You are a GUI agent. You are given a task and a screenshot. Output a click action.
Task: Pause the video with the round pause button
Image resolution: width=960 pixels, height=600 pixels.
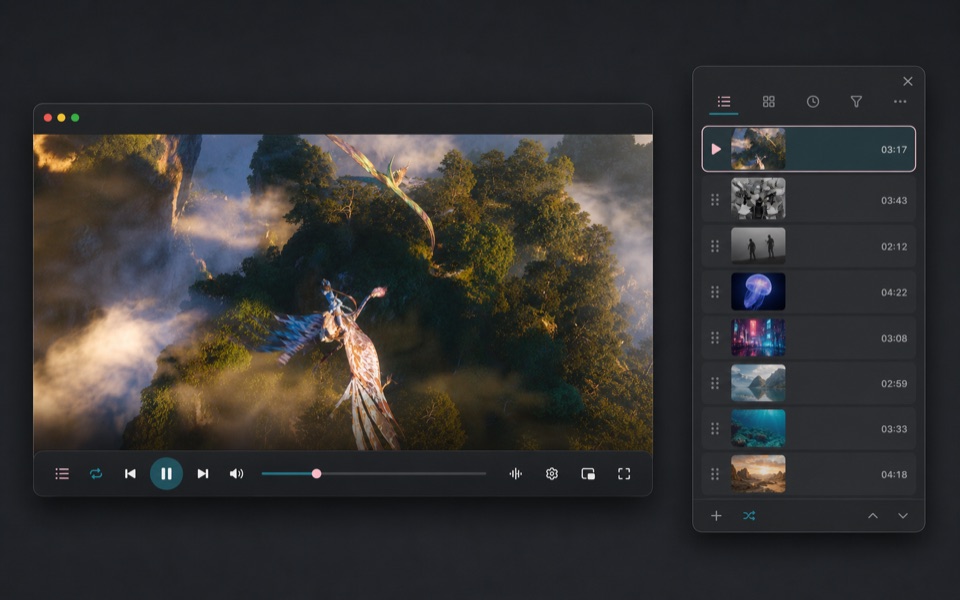pos(167,473)
